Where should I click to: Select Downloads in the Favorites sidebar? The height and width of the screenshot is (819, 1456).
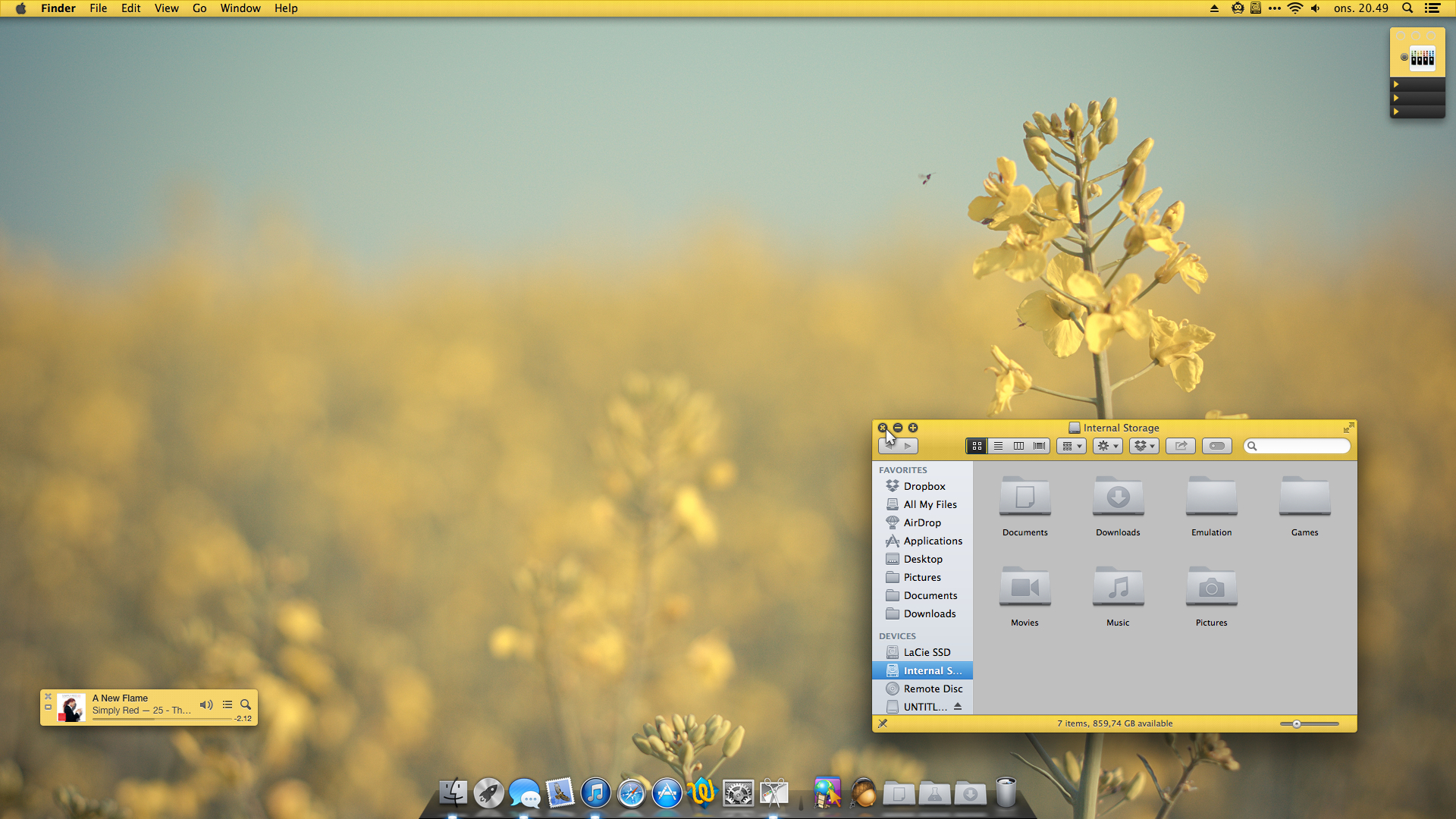coord(922,613)
